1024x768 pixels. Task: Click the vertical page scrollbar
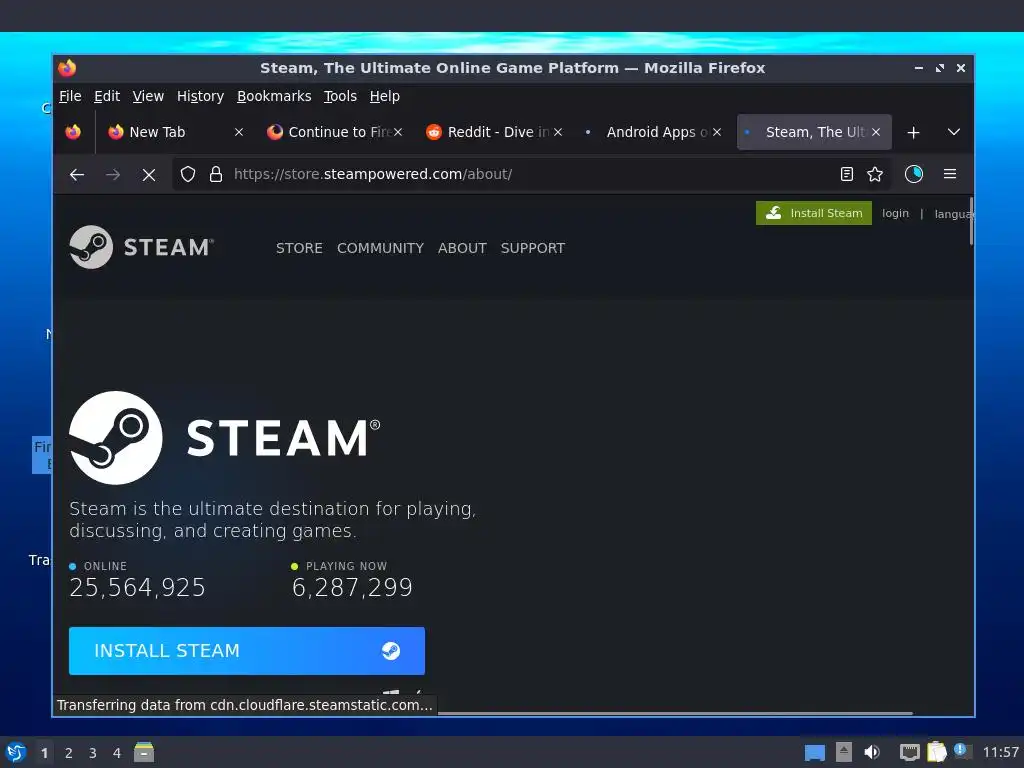pos(971,222)
